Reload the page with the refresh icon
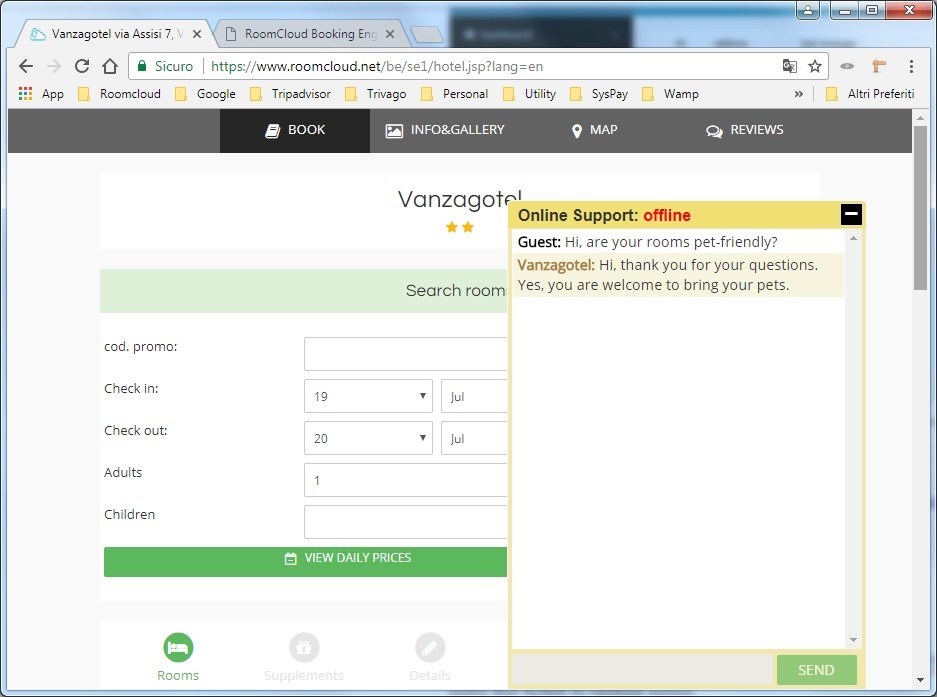 (x=82, y=66)
